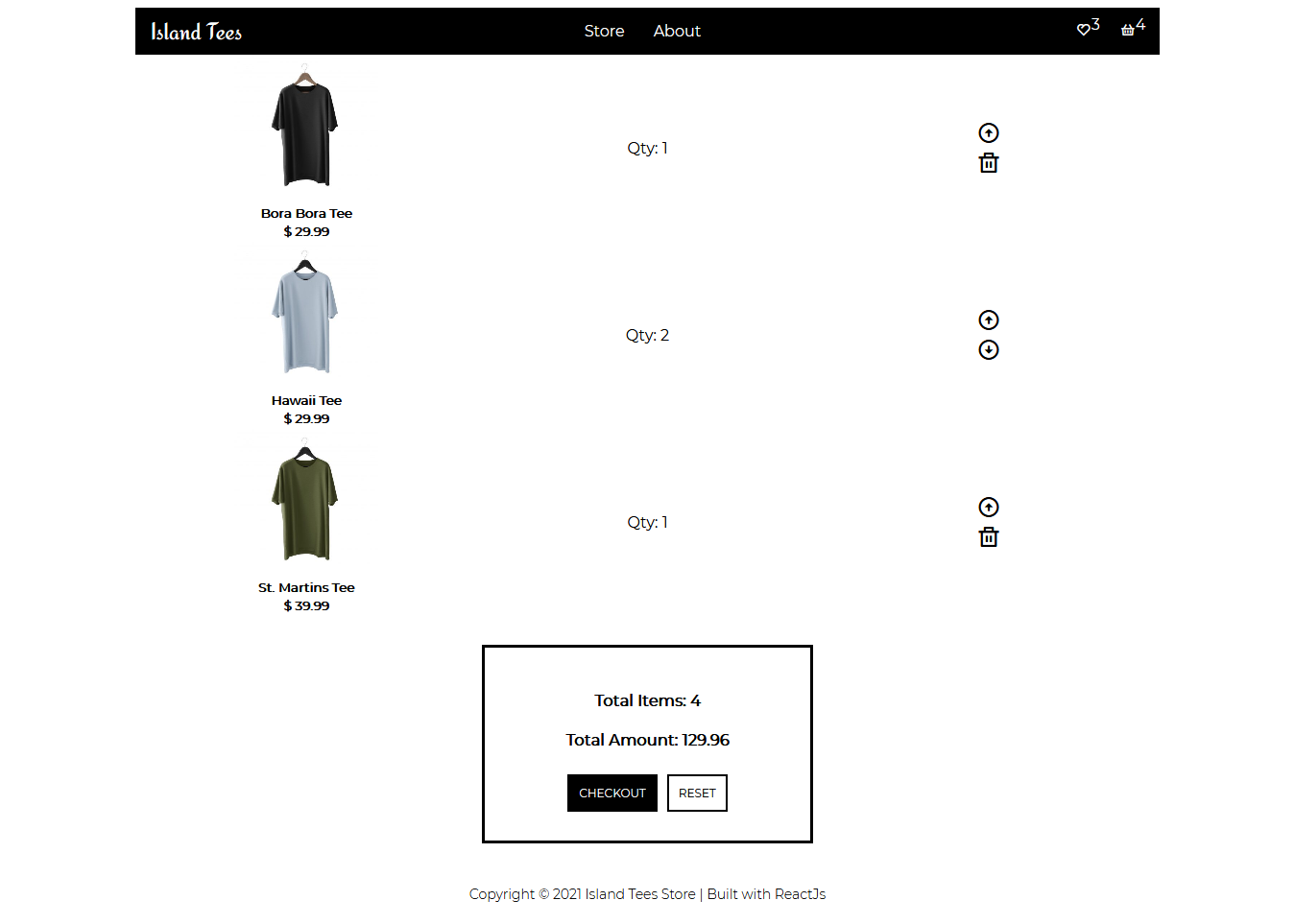Open the shopping basket icon in header
The width and height of the screenshot is (1295, 924).
tap(1128, 30)
